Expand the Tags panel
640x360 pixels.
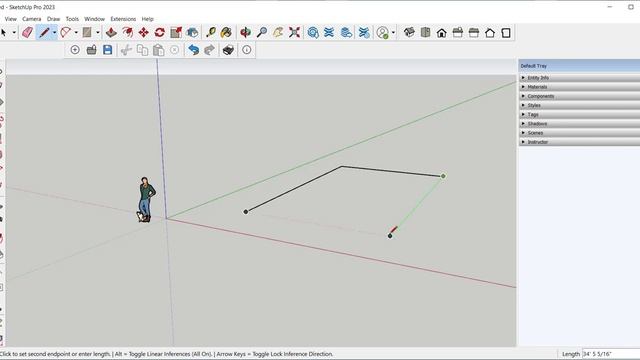580,114
